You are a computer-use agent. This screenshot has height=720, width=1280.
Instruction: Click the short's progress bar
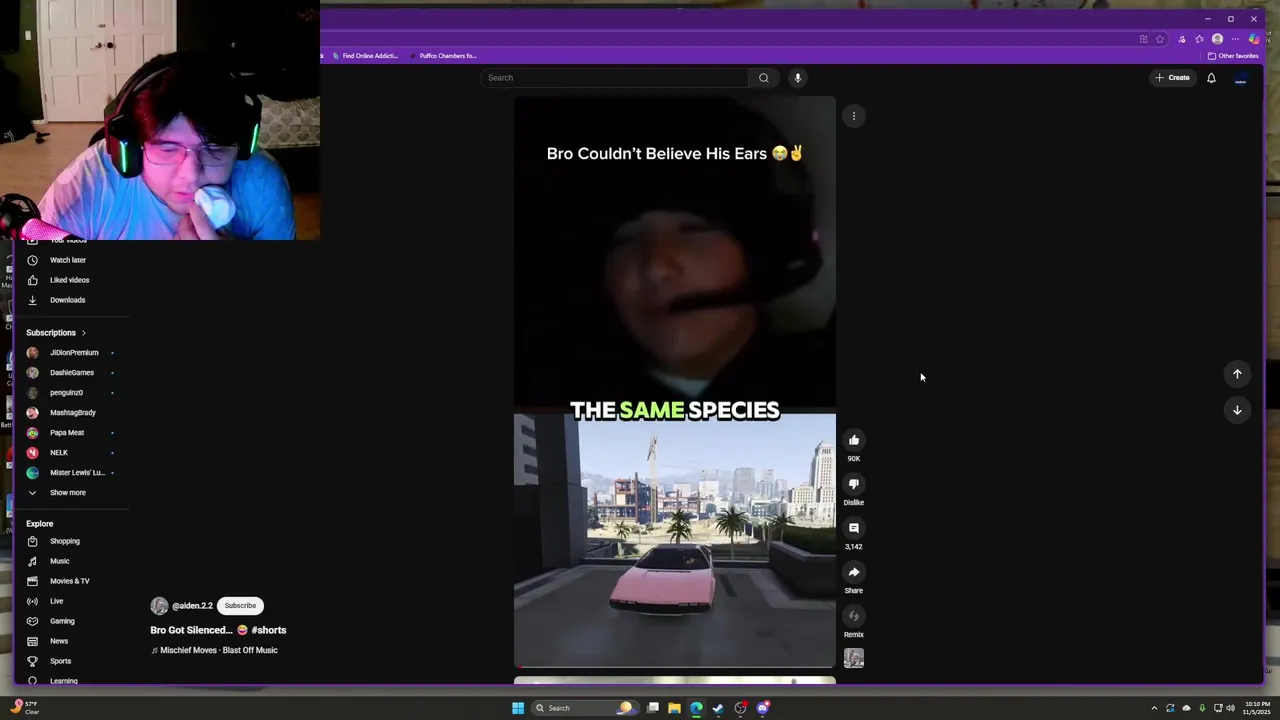tap(675, 666)
